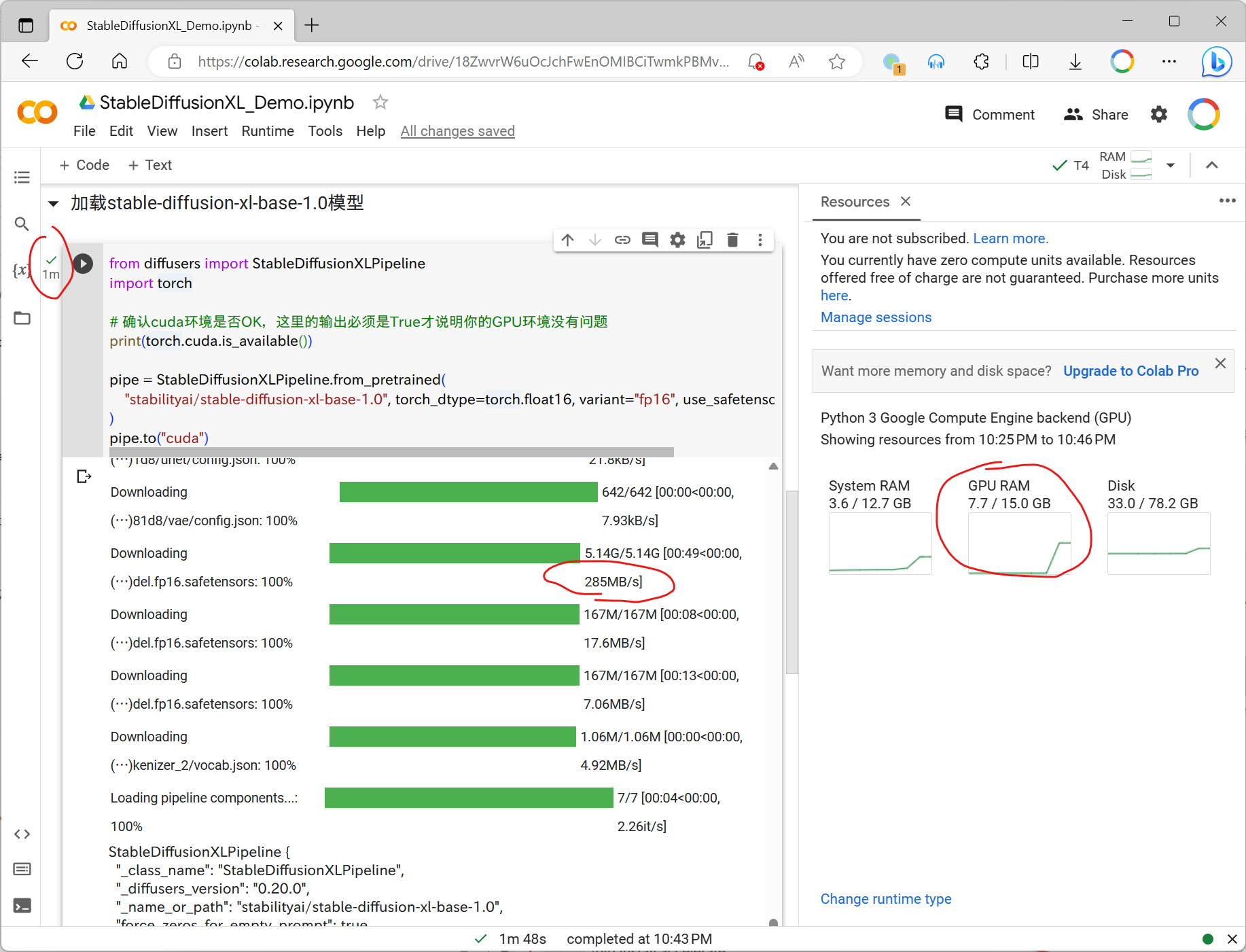
Task: Click the GPU RAM usage graph
Action: point(1019,544)
